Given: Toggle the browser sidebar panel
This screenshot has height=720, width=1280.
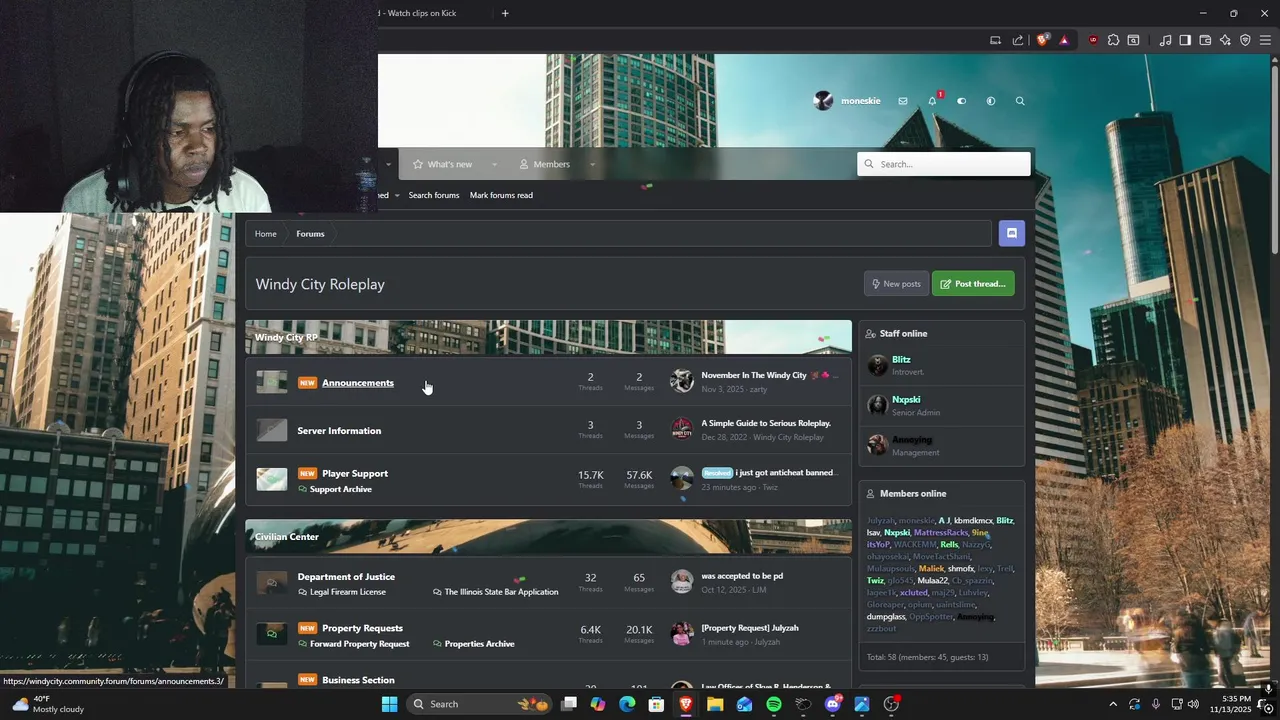Looking at the screenshot, I should 1185,40.
